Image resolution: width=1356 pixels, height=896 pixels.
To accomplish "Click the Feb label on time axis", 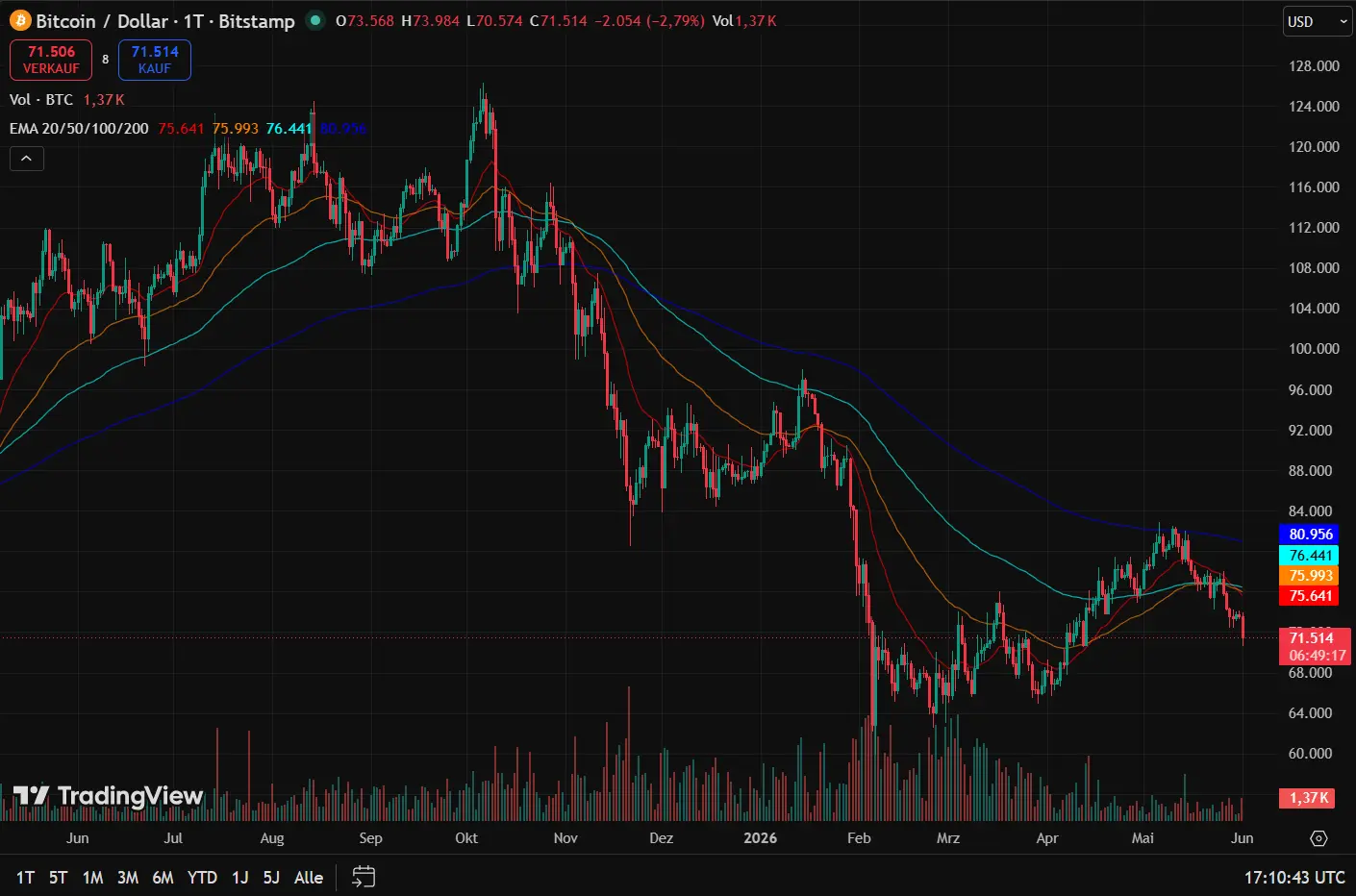I will click(x=859, y=838).
